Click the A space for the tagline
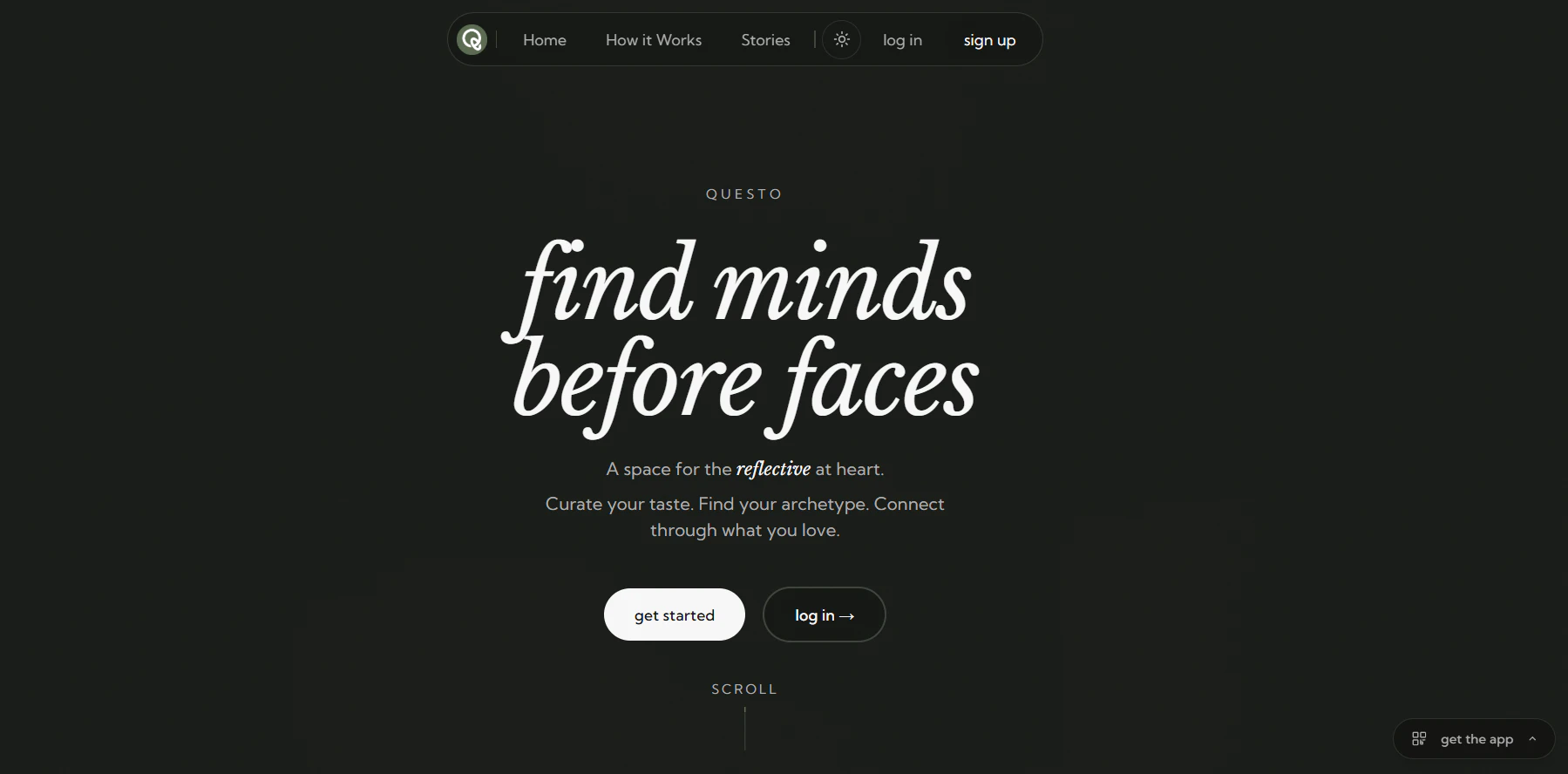This screenshot has width=1568, height=774. point(745,469)
